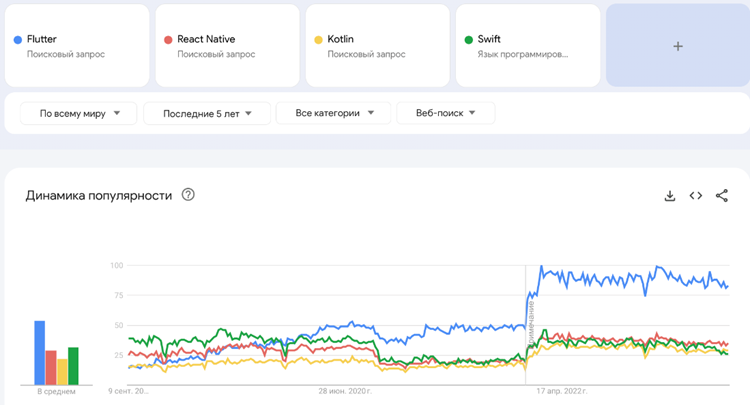The width and height of the screenshot is (750, 405).
Task: Click the 50 value axis label
Action: [x=119, y=326]
